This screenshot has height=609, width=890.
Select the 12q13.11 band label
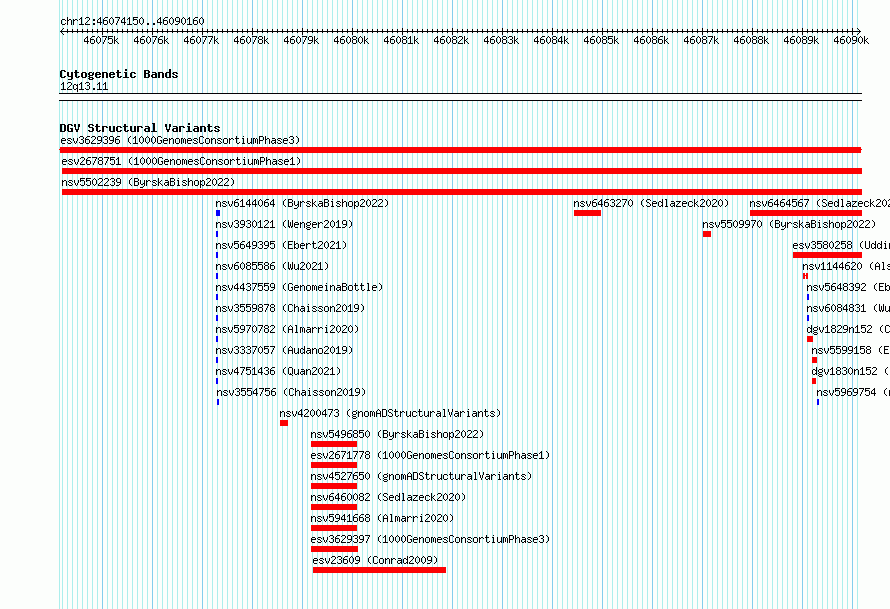[x=84, y=86]
